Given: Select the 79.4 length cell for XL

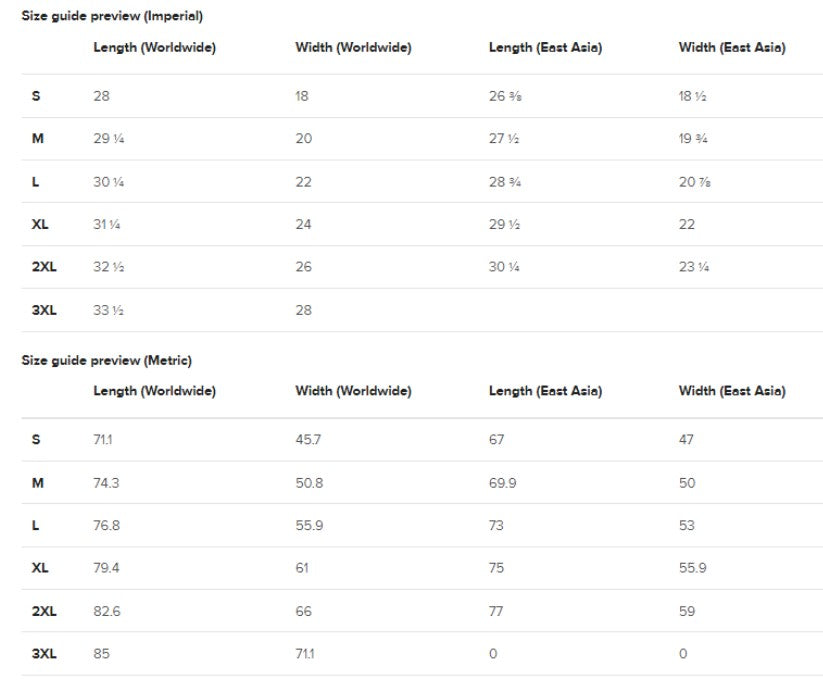Looking at the screenshot, I should [106, 568].
